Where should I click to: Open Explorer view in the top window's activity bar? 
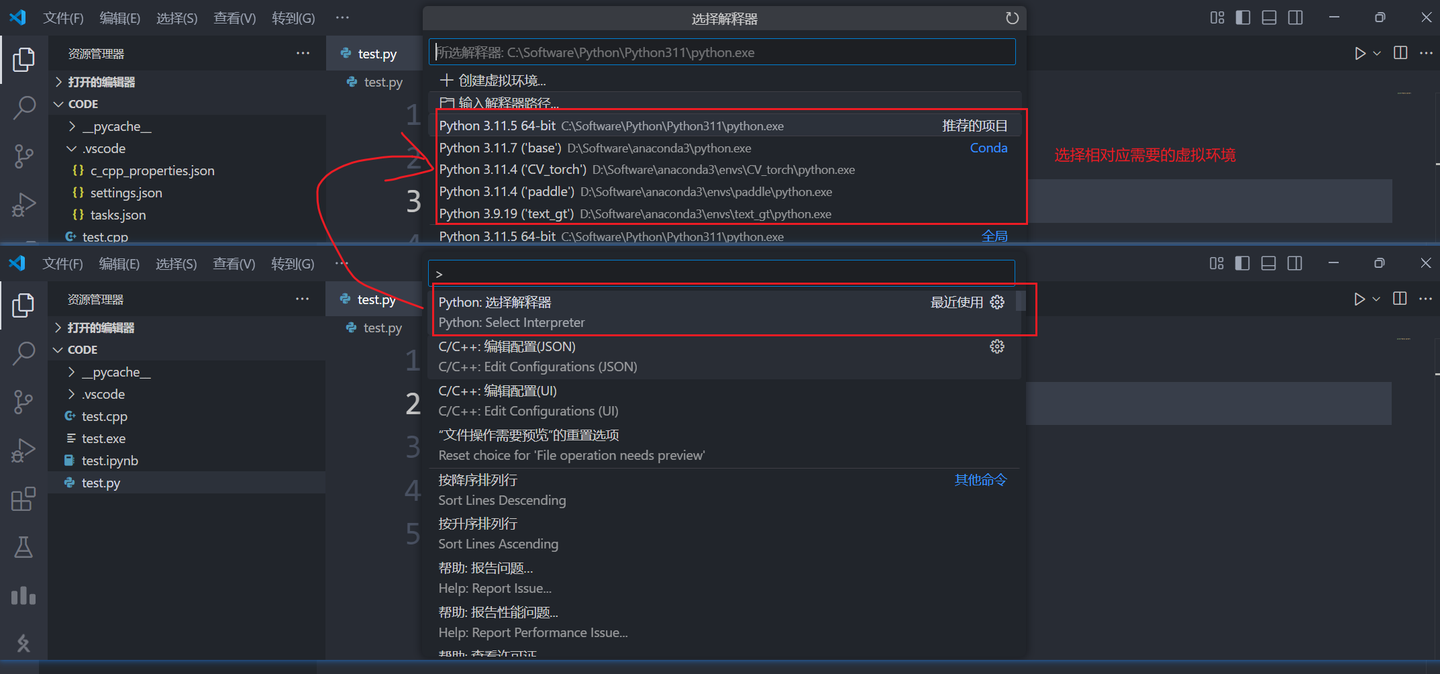click(x=24, y=61)
